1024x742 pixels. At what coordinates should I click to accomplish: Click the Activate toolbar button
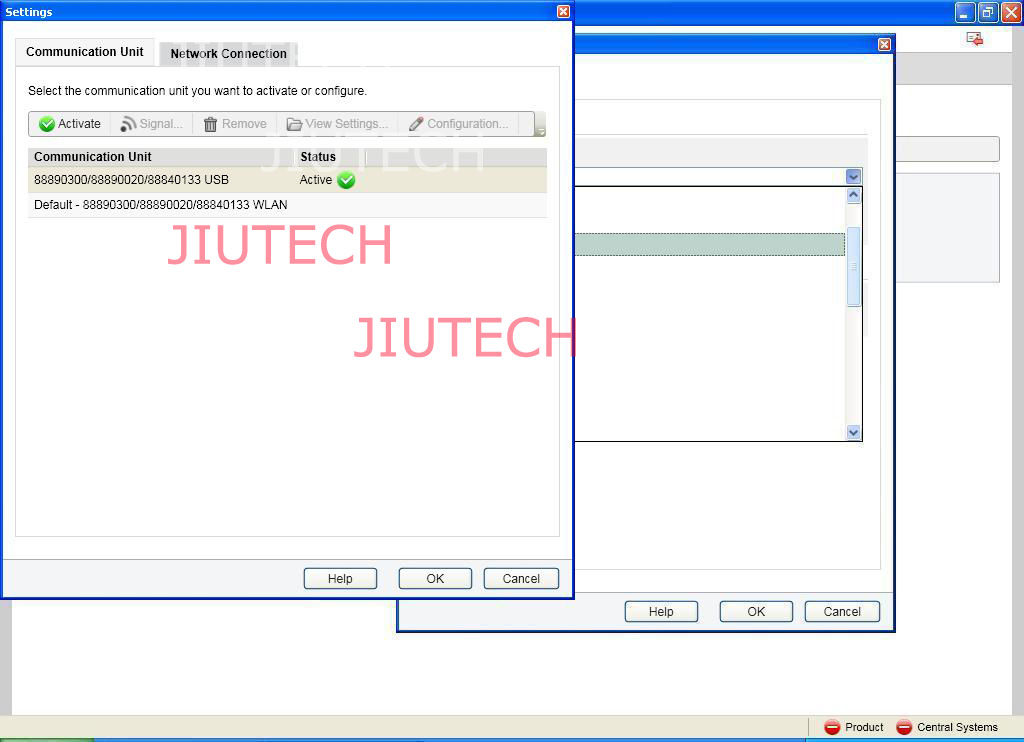(x=70, y=124)
